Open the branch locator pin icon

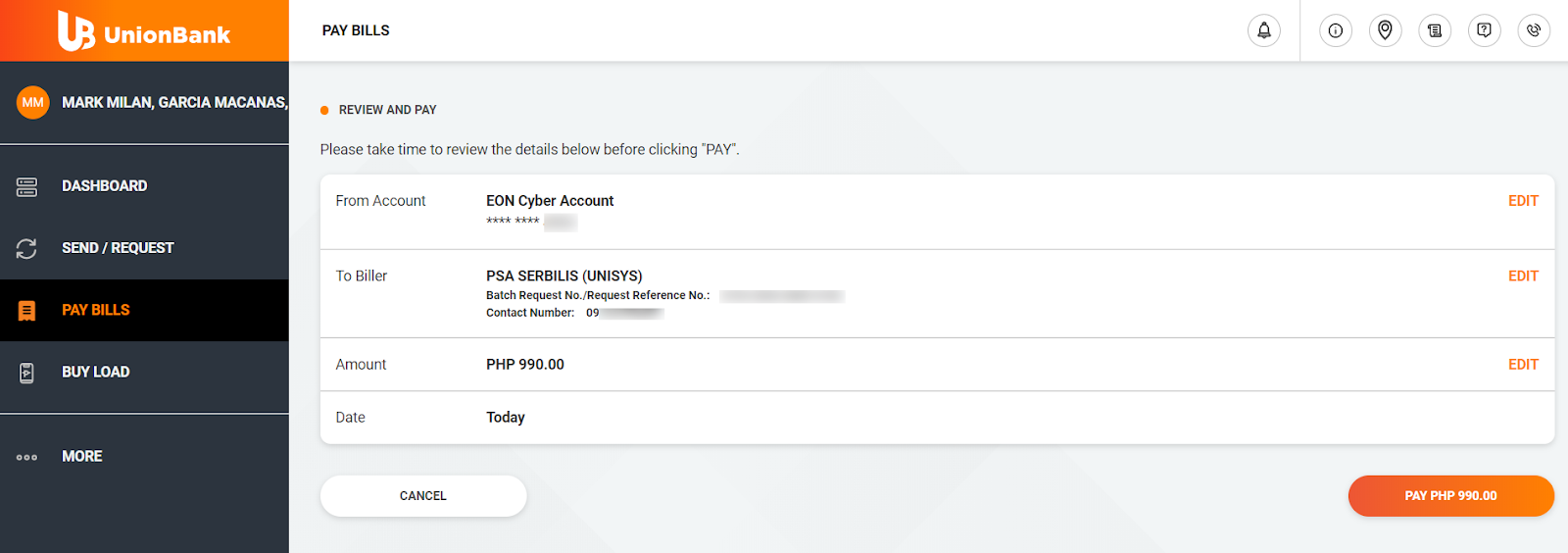click(1385, 30)
